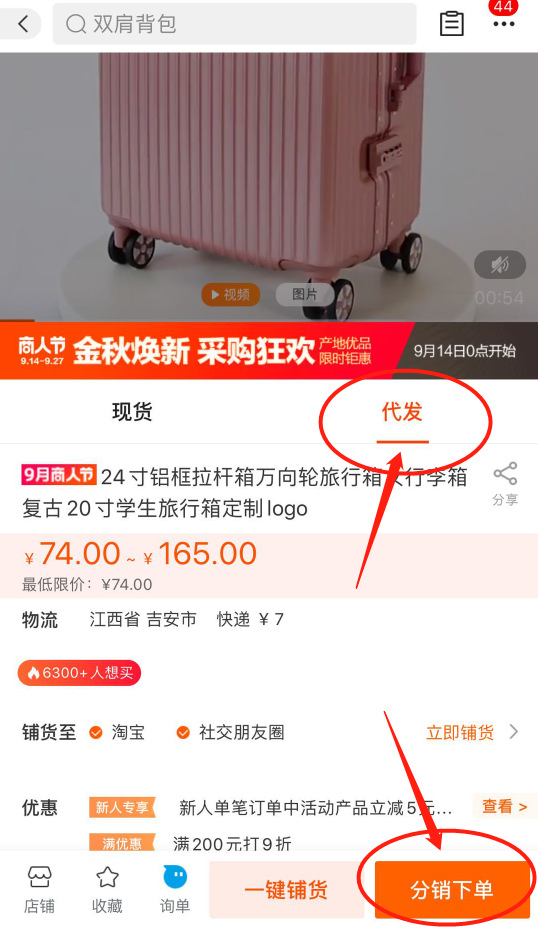Unmute the product video sound
Image resolution: width=538 pixels, height=928 pixels.
coord(500,265)
